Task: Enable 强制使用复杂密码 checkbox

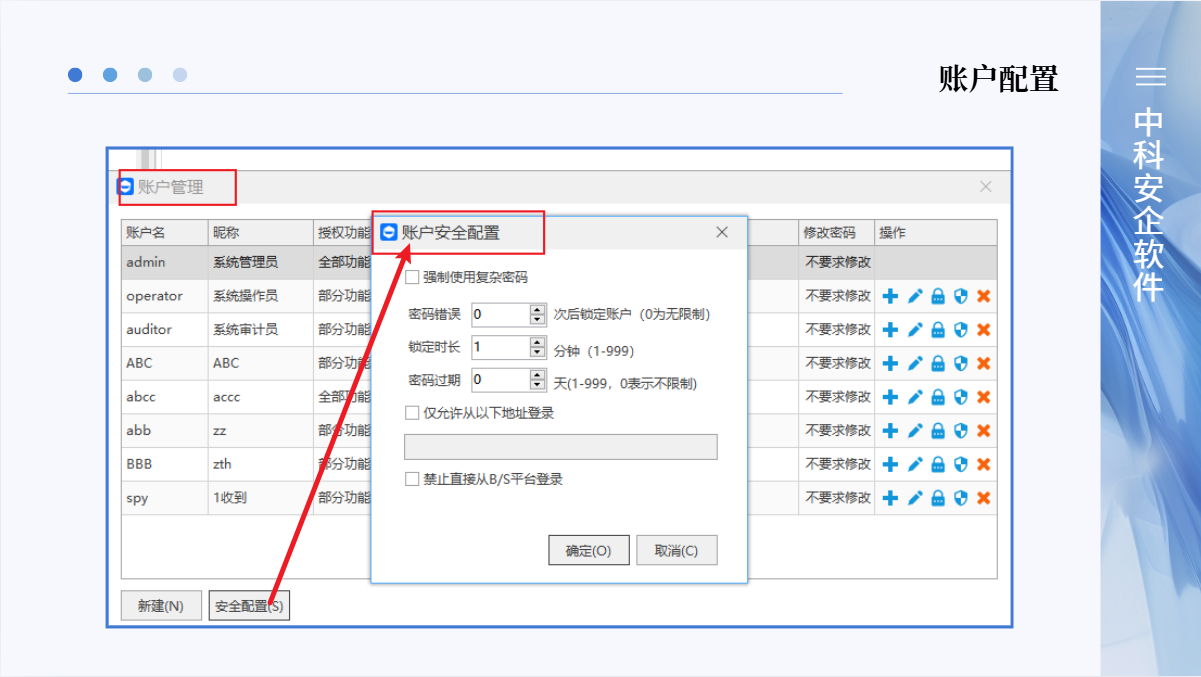Action: pos(412,277)
